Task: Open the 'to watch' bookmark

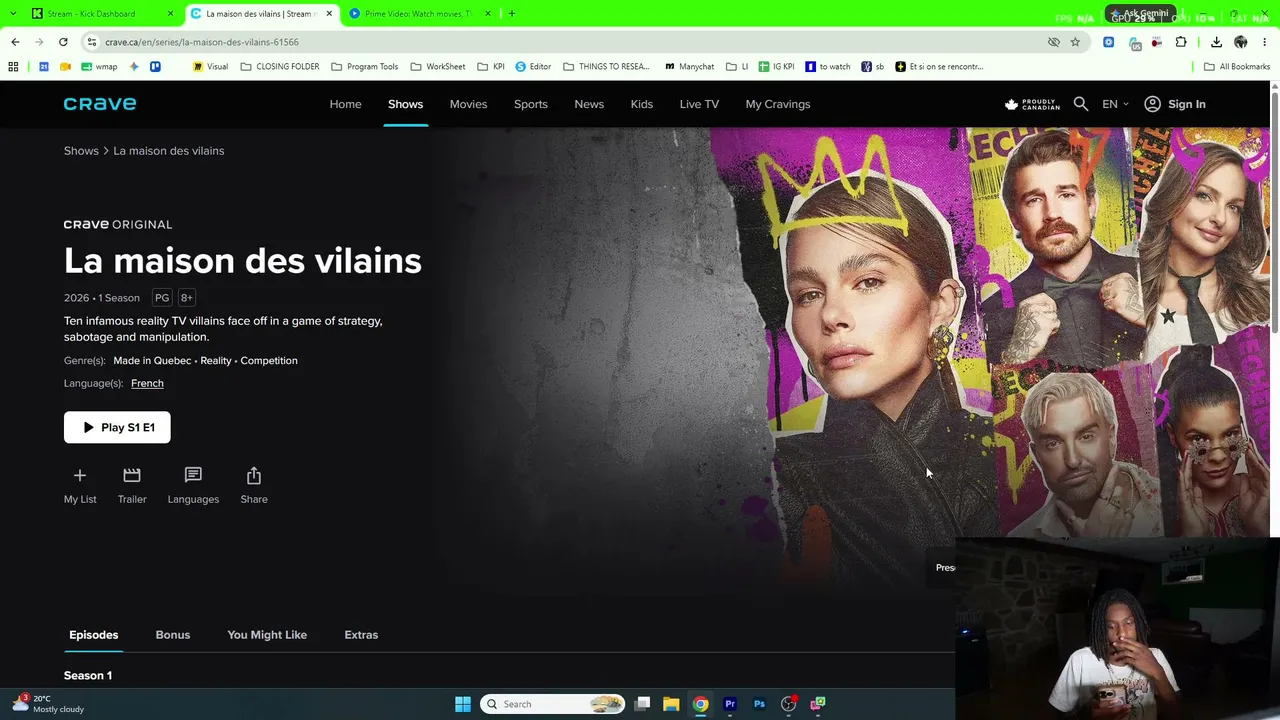Action: (828, 67)
